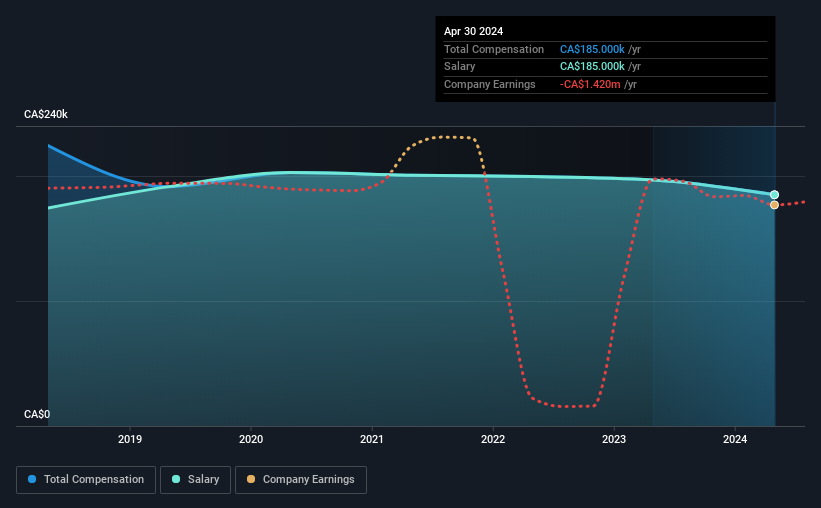Select the 2022 axis label
The width and height of the screenshot is (821, 508).
[x=493, y=439]
